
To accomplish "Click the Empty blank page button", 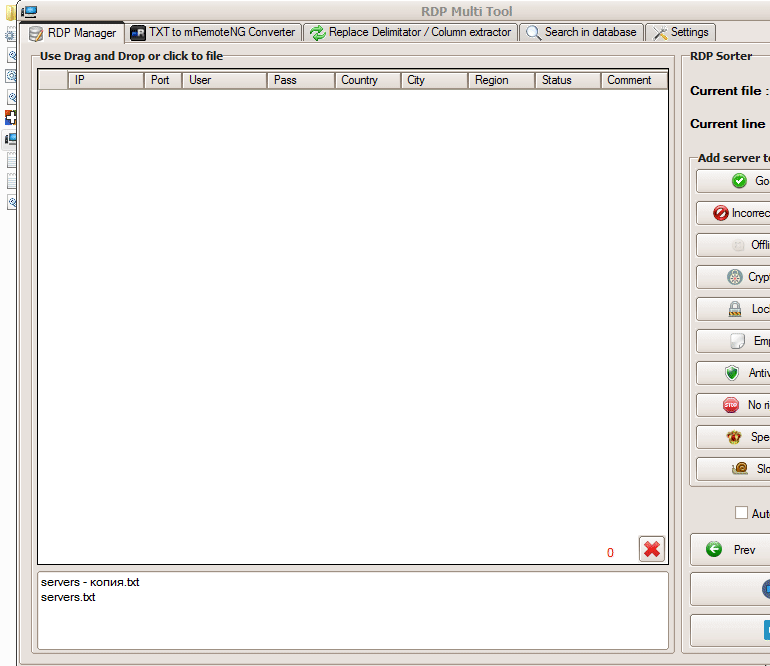I will coord(733,341).
